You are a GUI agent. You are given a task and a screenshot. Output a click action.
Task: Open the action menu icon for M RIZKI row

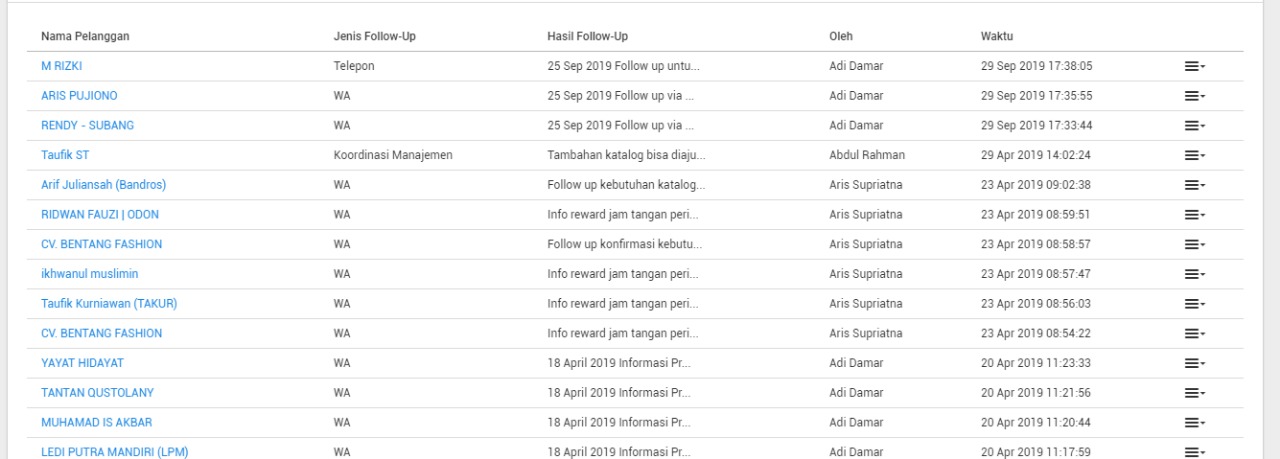point(1195,66)
